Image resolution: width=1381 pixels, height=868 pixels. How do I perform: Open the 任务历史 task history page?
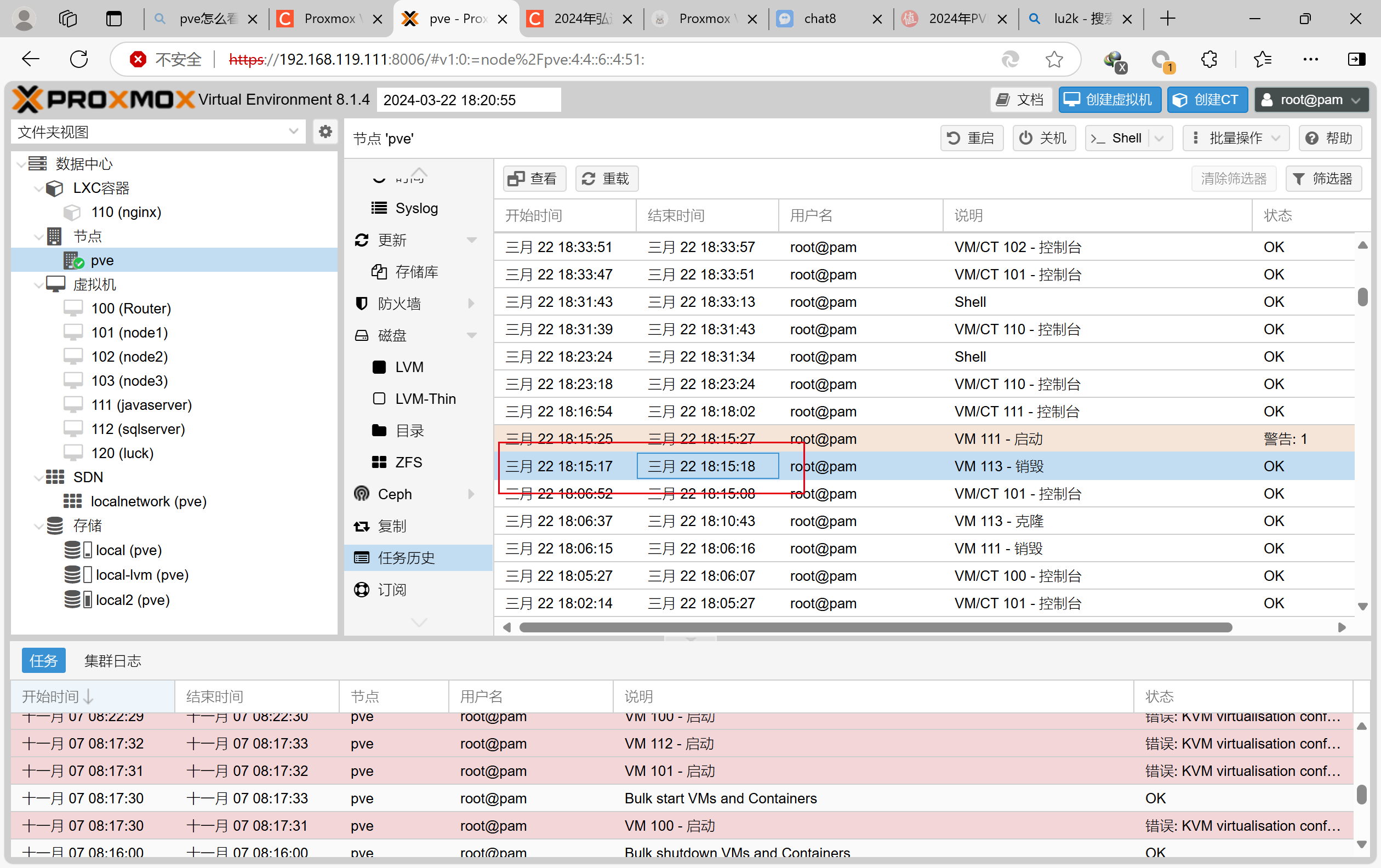[x=418, y=557]
